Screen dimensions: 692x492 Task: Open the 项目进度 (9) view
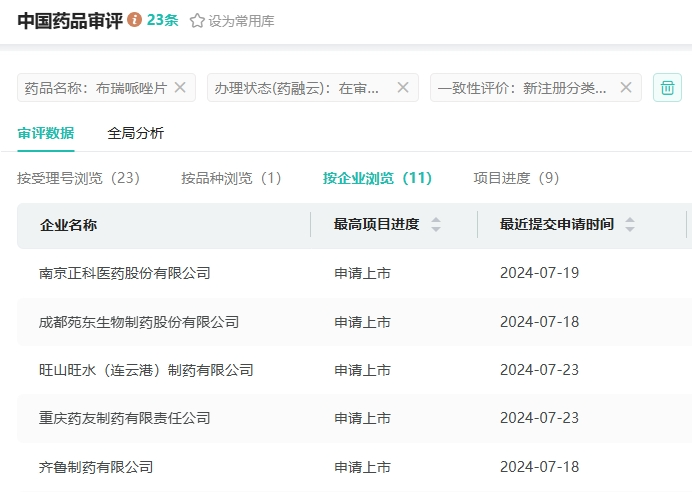[516, 178]
